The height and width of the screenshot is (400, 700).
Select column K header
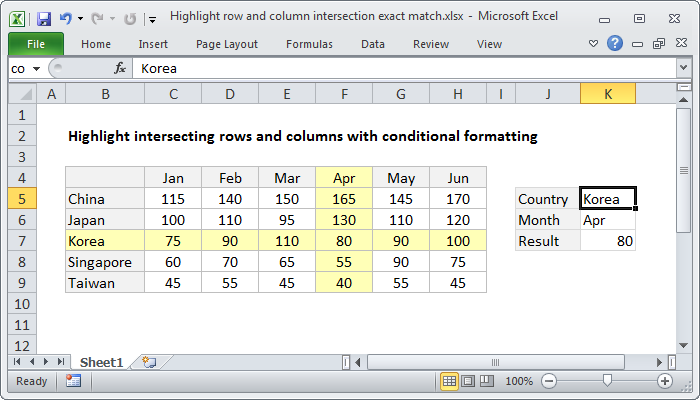[608, 94]
